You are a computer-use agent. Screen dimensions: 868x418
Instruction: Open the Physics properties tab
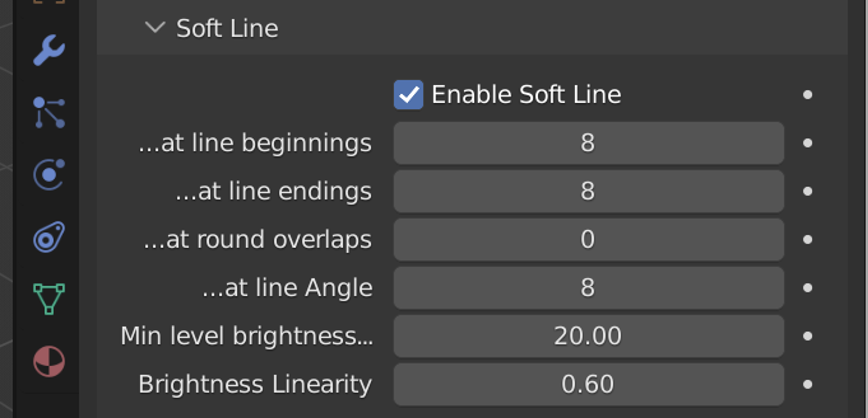coord(48,175)
